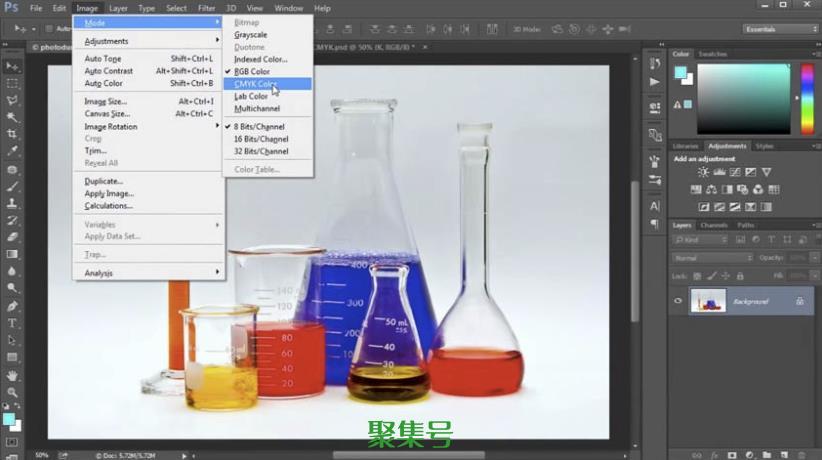Select 16 Bits/Channel option
822x460 pixels.
tap(261, 139)
